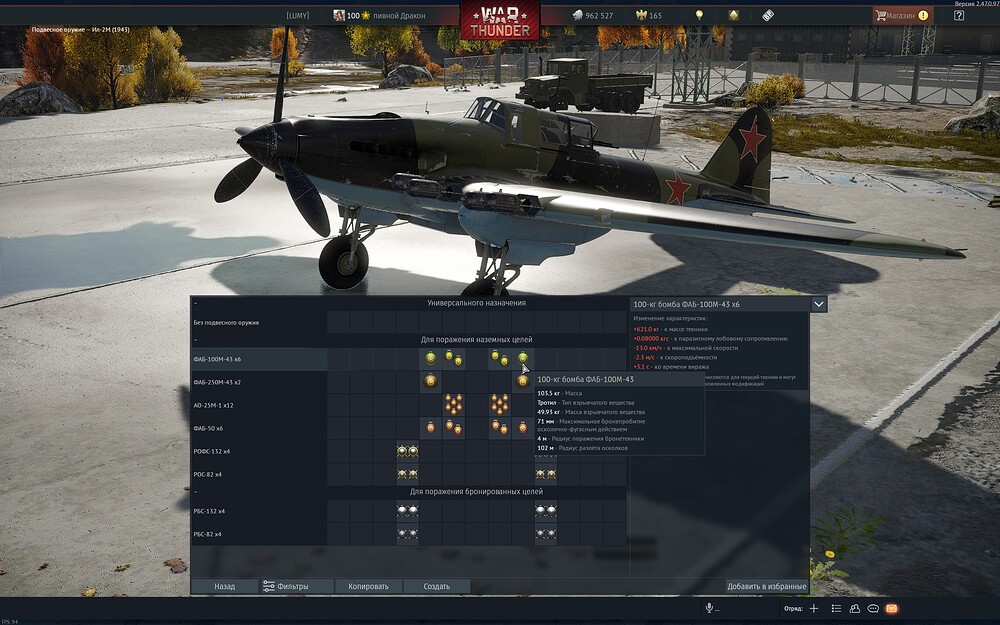Select the ФАБ-250М-43 x2 preset label

tap(217, 382)
